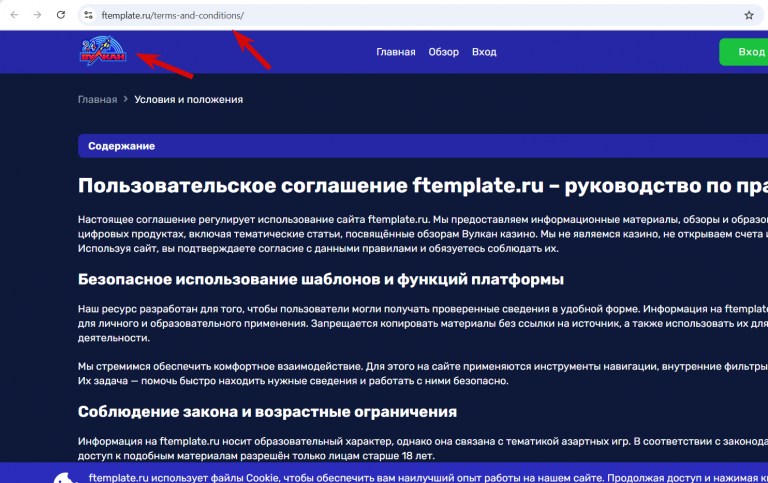Follow the Главная breadcrumb link
768x483 pixels.
(97, 99)
